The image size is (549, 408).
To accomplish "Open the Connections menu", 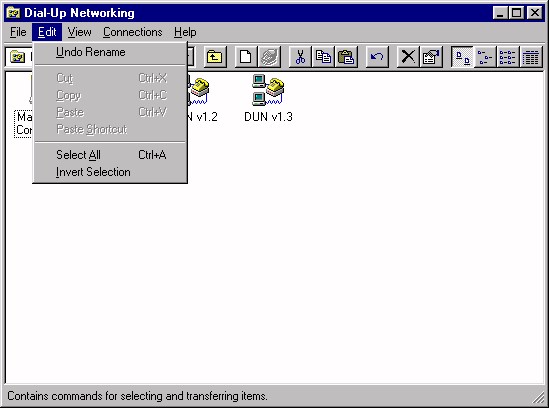I will pyautogui.click(x=133, y=32).
